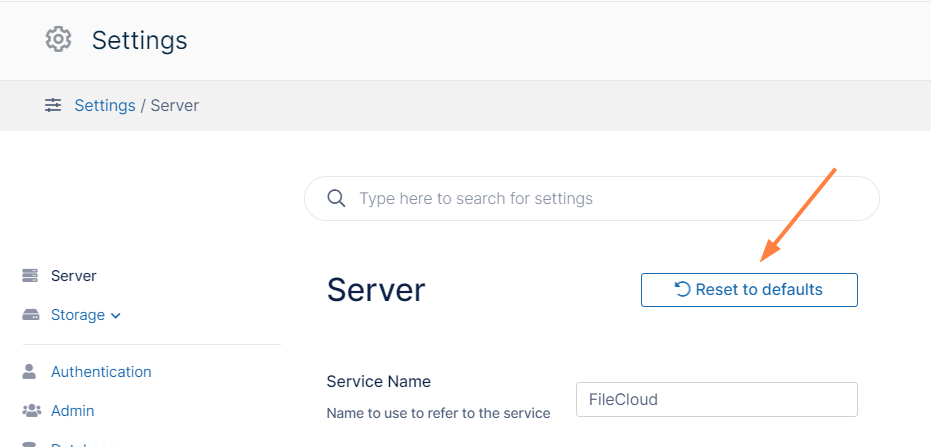Click the Server breadcrumb text
The image size is (931, 447).
point(175,105)
